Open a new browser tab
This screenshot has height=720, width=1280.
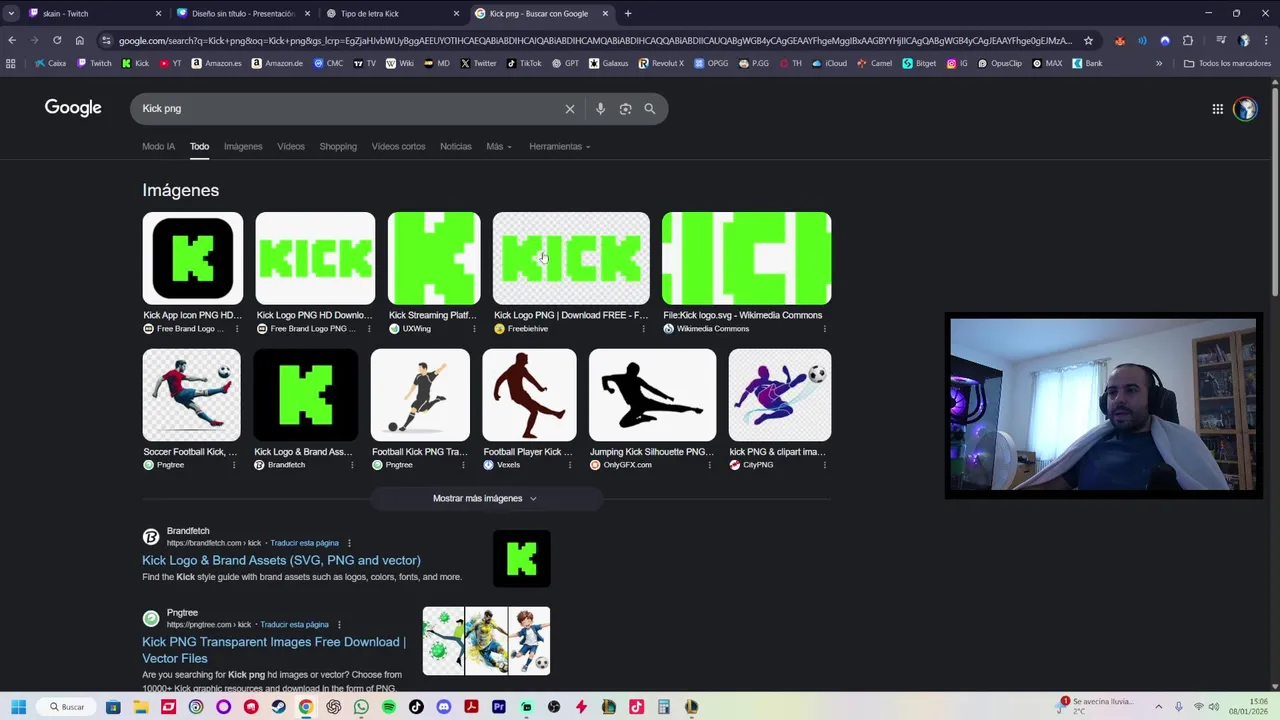point(628,13)
